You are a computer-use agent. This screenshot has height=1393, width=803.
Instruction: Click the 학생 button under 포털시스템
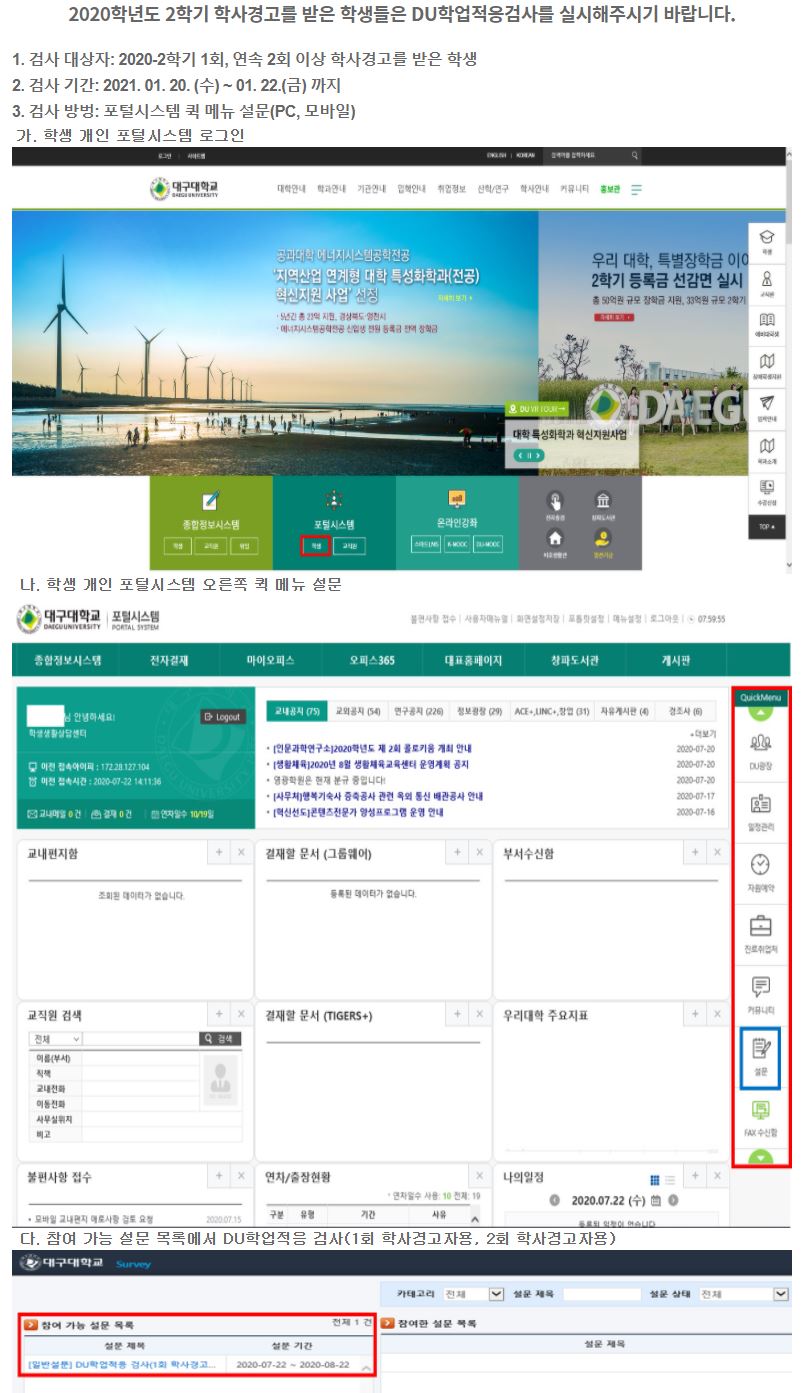pyautogui.click(x=315, y=546)
